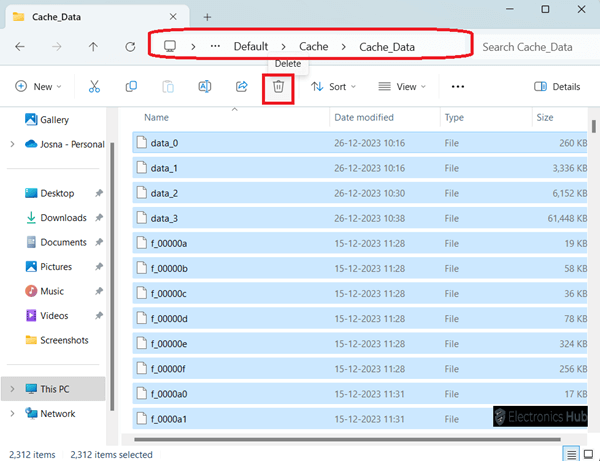Toggle the Details pane
This screenshot has height=461, width=600.
click(557, 87)
